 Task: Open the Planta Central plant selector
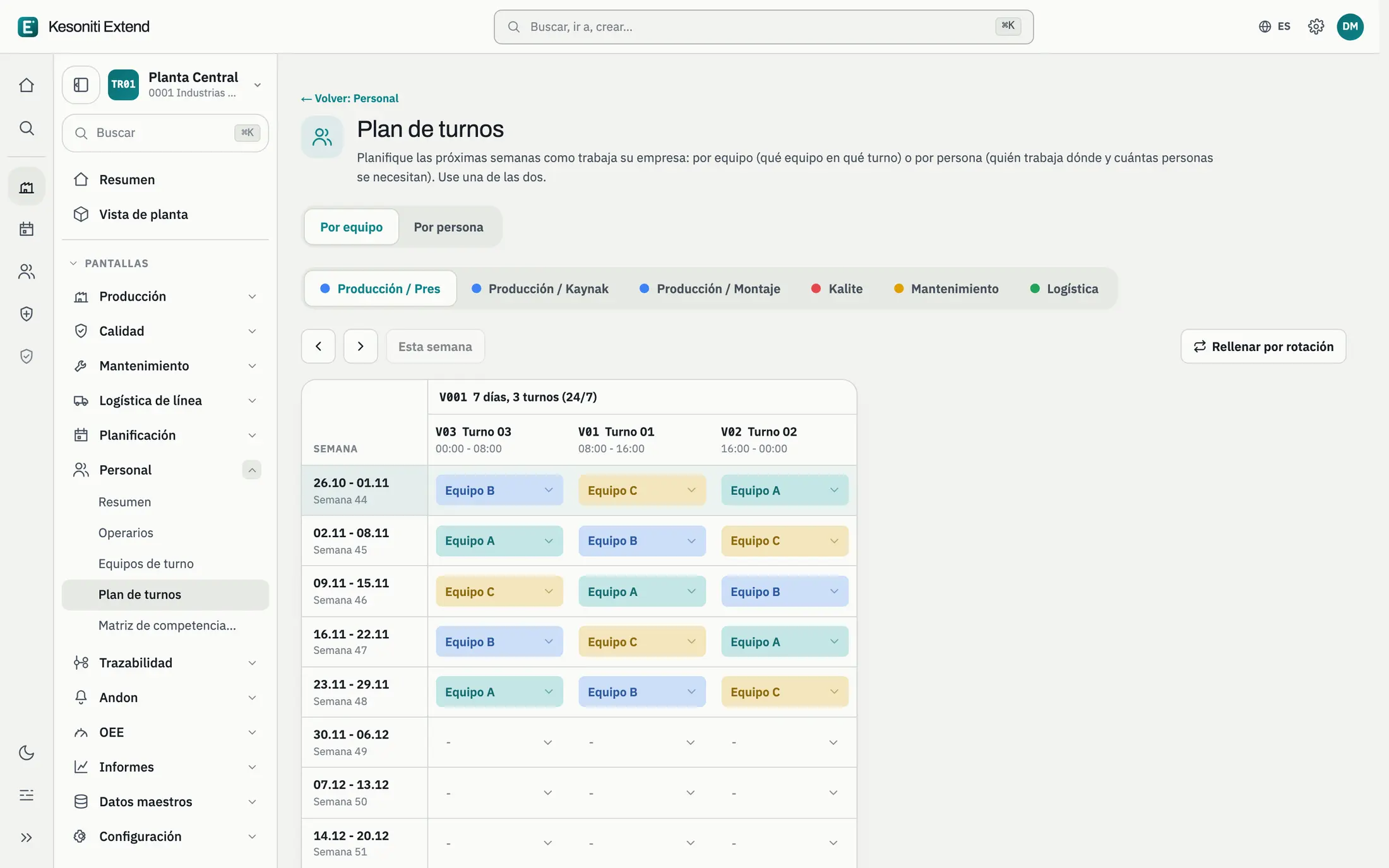click(x=185, y=85)
